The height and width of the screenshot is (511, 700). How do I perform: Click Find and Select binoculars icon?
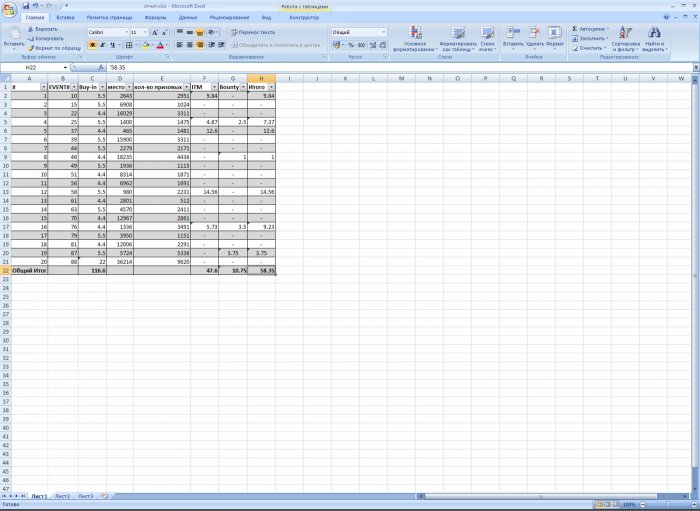point(654,35)
